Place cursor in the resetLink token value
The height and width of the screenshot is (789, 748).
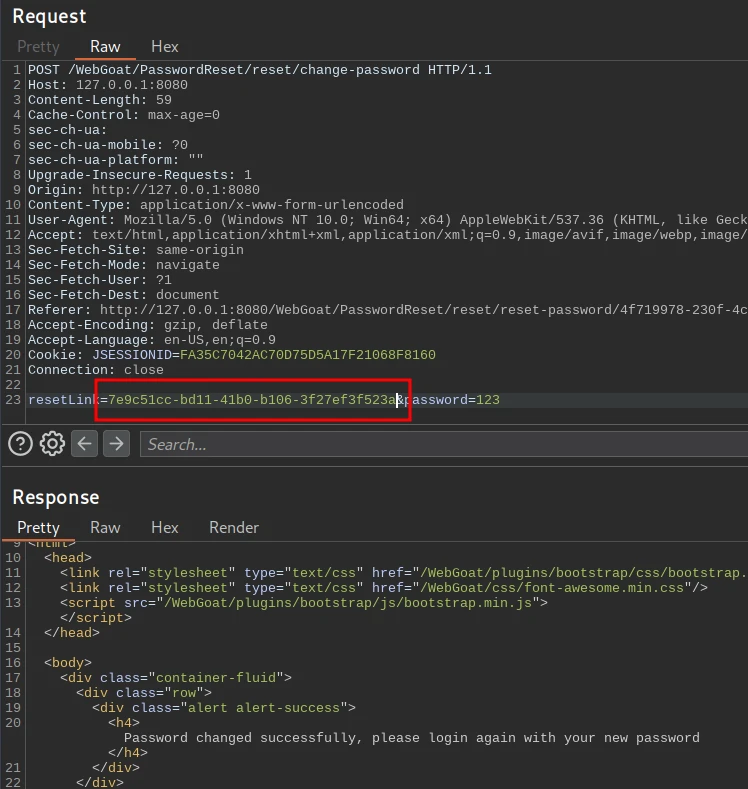[x=250, y=400]
